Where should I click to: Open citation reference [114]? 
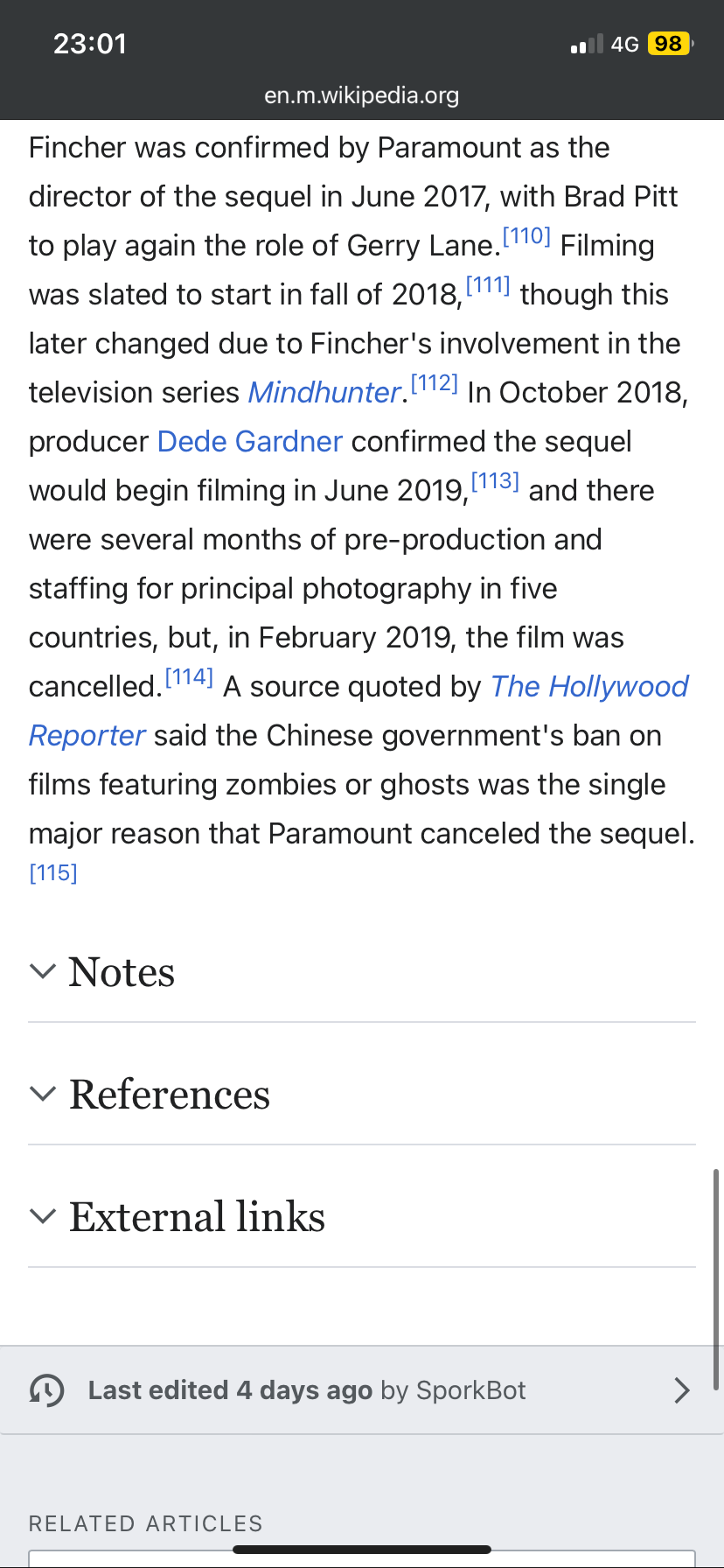point(189,676)
